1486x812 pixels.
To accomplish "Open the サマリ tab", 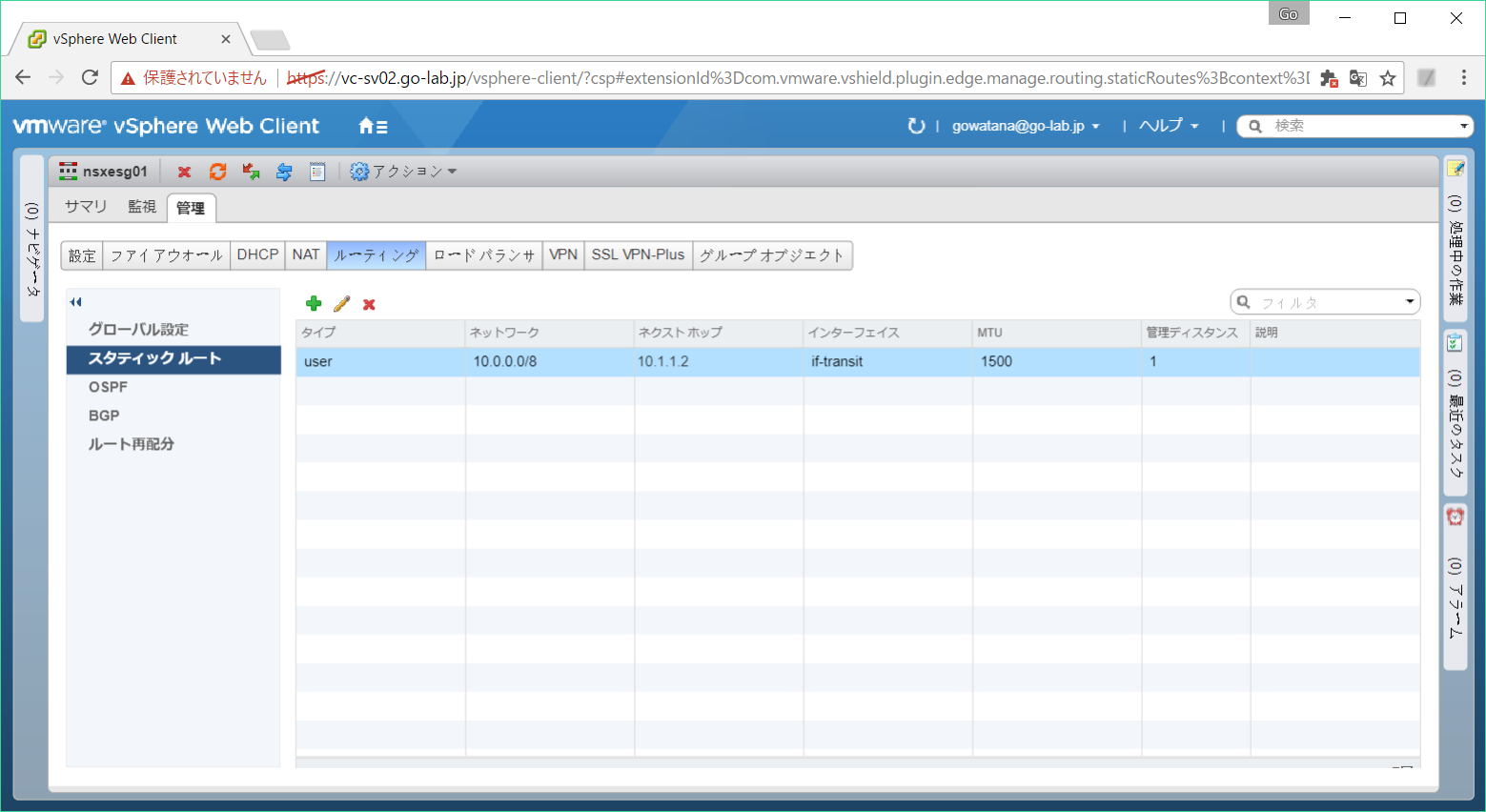I will click(86, 207).
